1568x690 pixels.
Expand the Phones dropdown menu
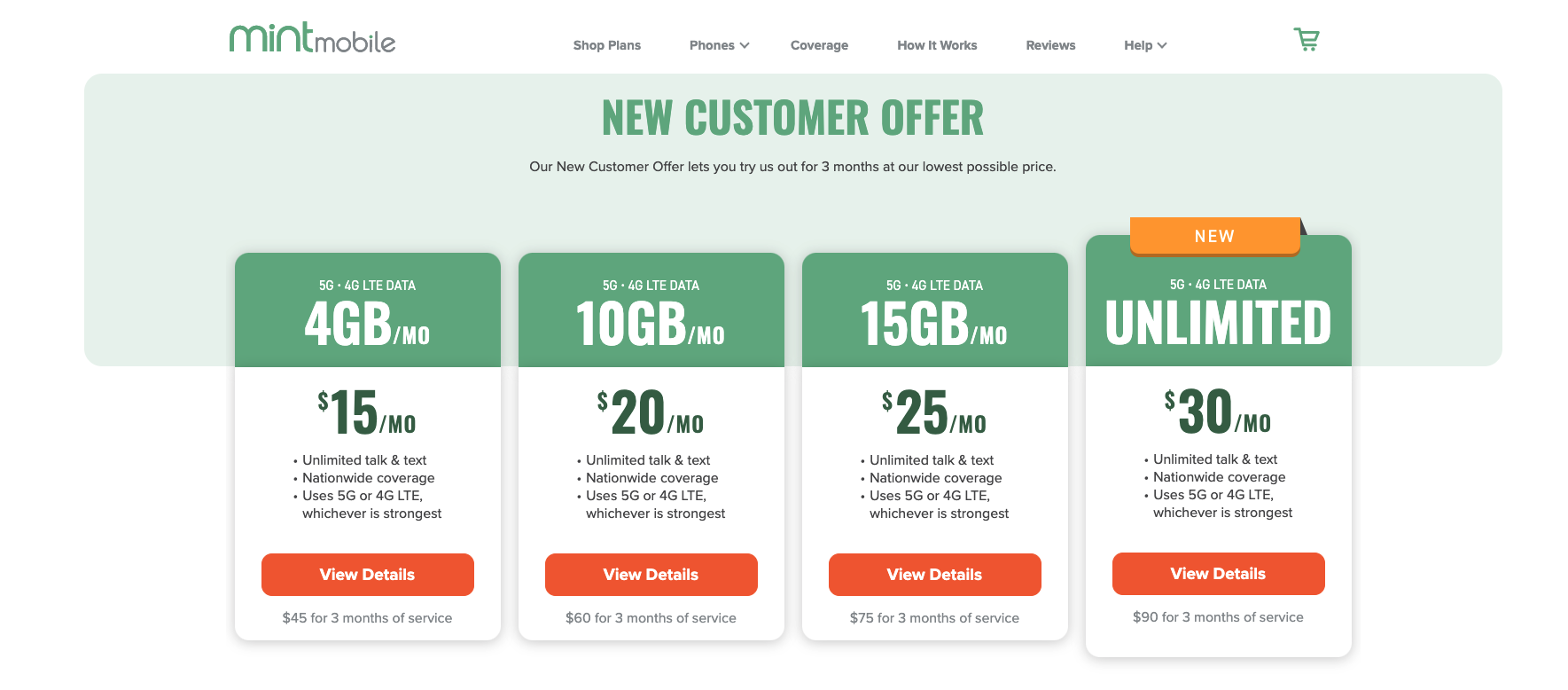(x=719, y=45)
